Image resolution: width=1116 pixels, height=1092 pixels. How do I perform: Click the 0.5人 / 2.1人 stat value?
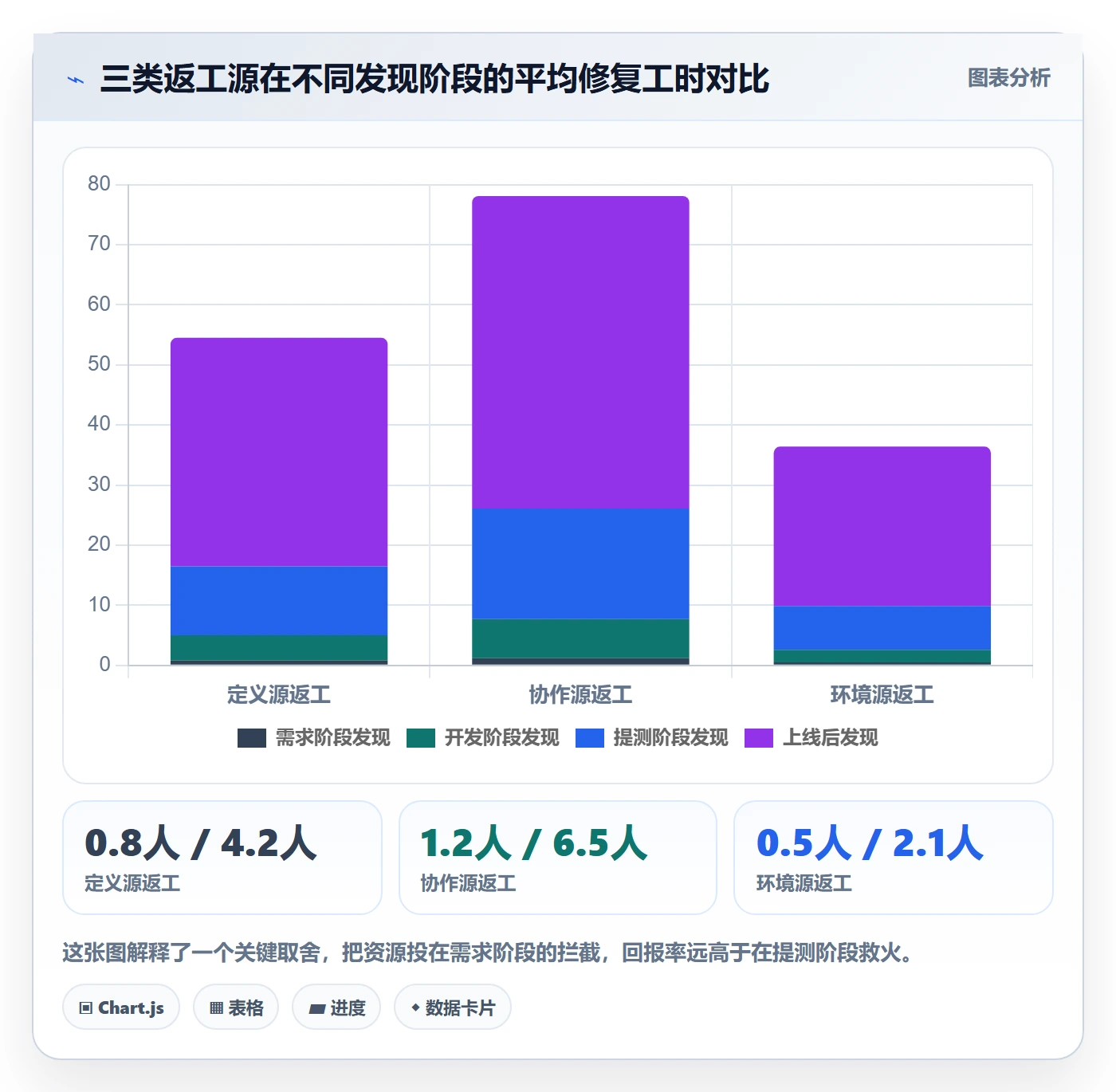pos(870,843)
